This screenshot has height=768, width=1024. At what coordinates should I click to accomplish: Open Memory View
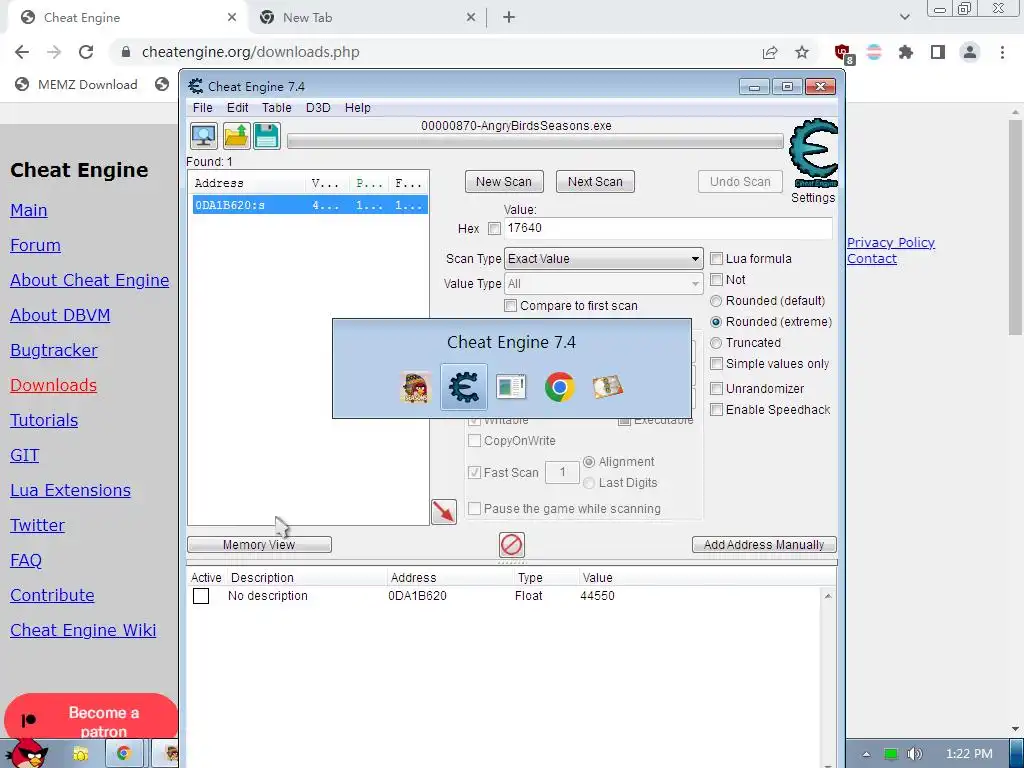coord(259,545)
